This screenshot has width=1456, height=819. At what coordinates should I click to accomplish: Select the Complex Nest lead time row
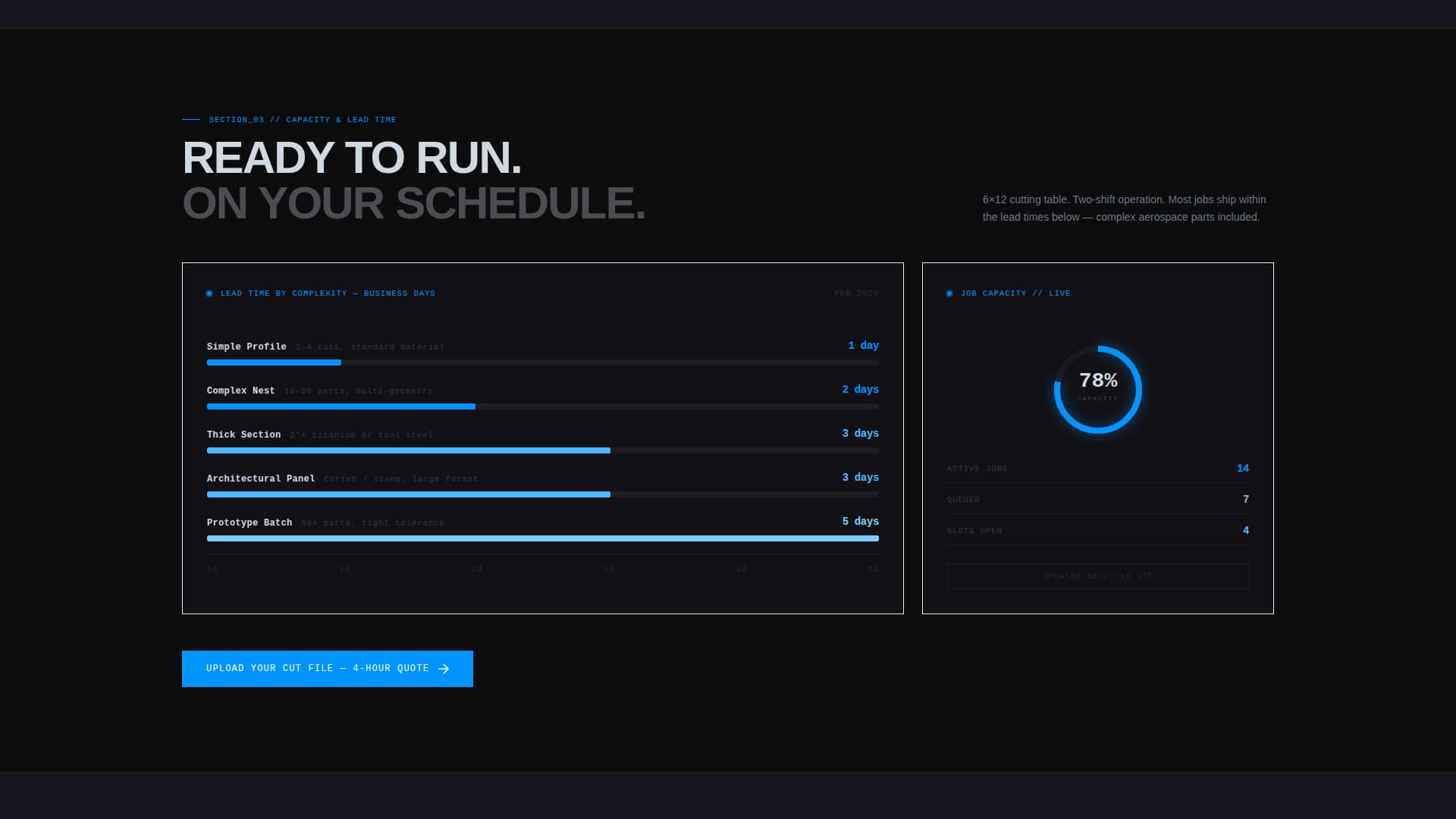(543, 397)
